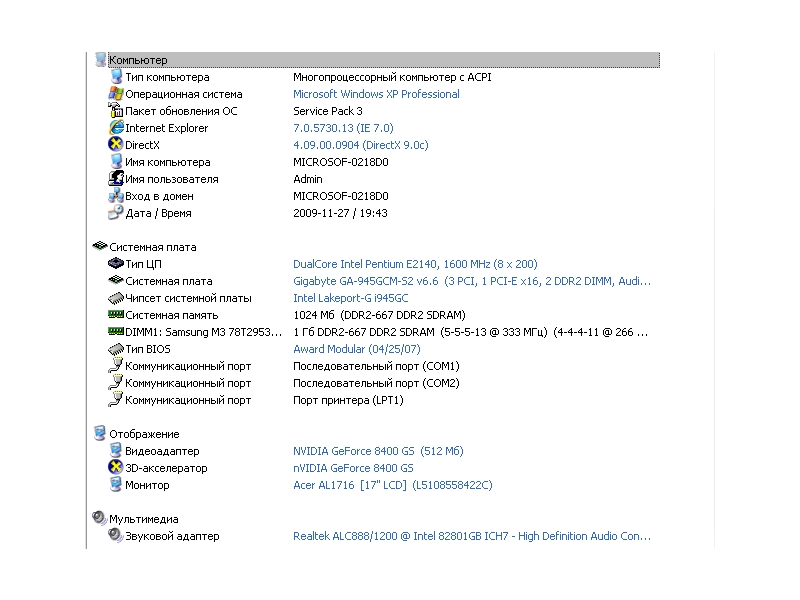Click the Имя компьютера icon

pos(116,162)
